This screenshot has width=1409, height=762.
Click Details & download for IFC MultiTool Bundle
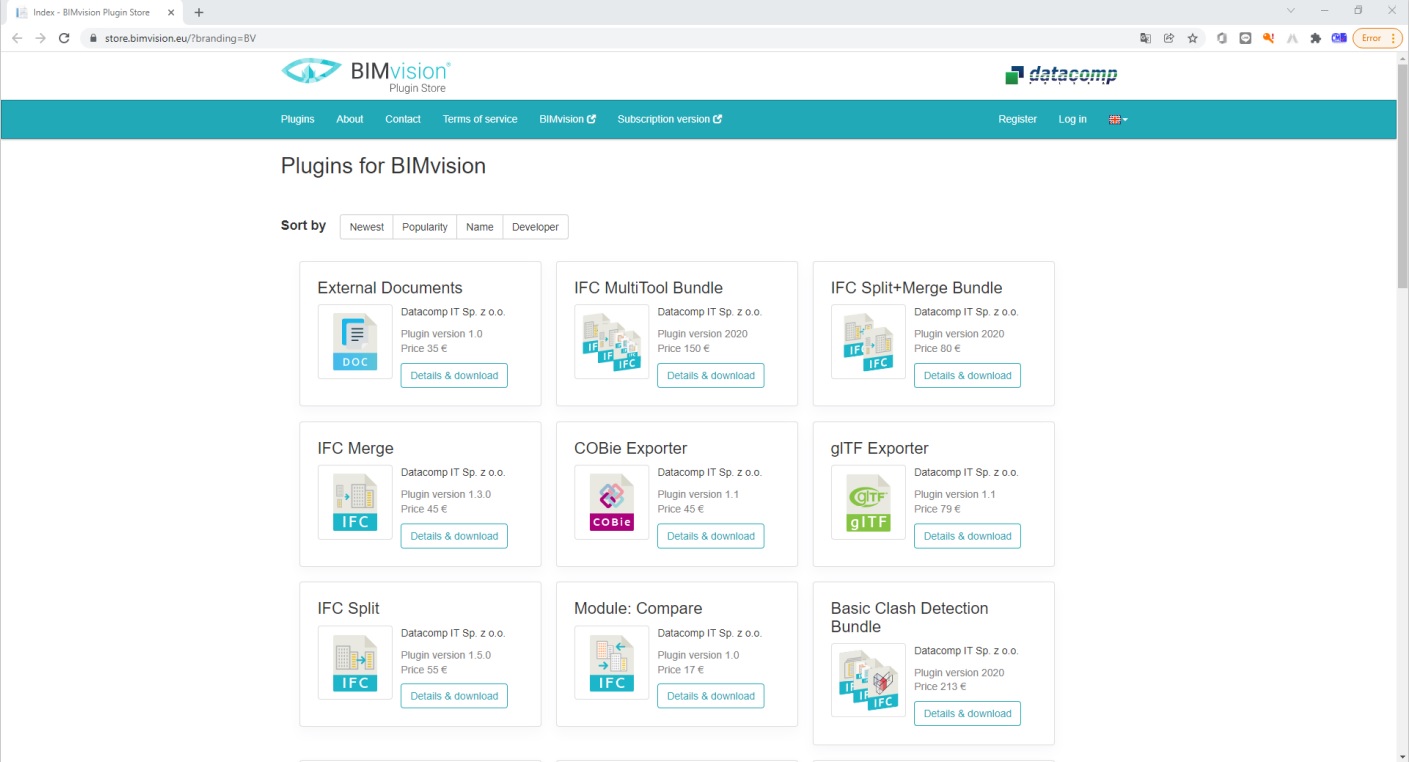pyautogui.click(x=711, y=376)
